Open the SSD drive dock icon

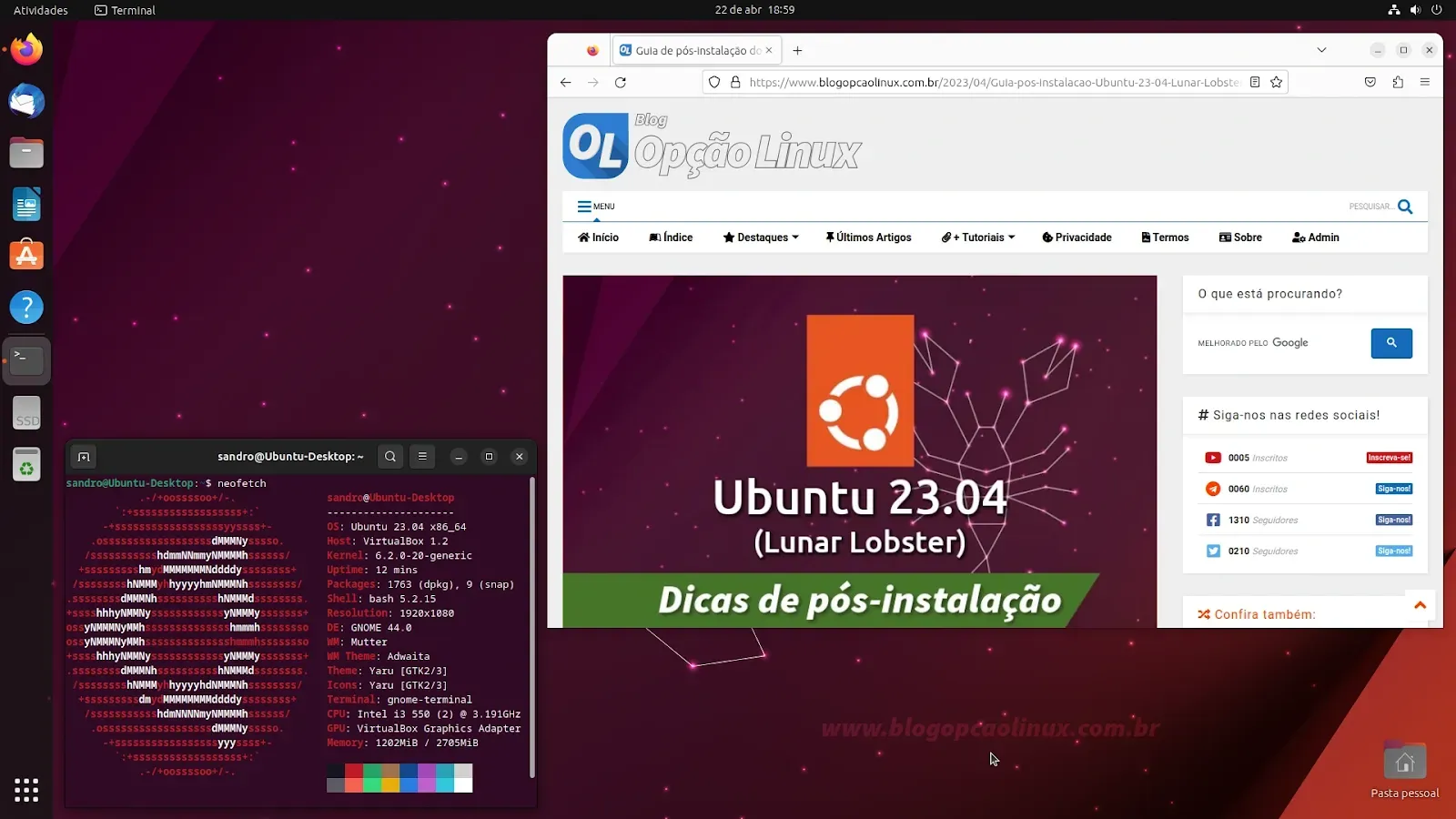26,413
